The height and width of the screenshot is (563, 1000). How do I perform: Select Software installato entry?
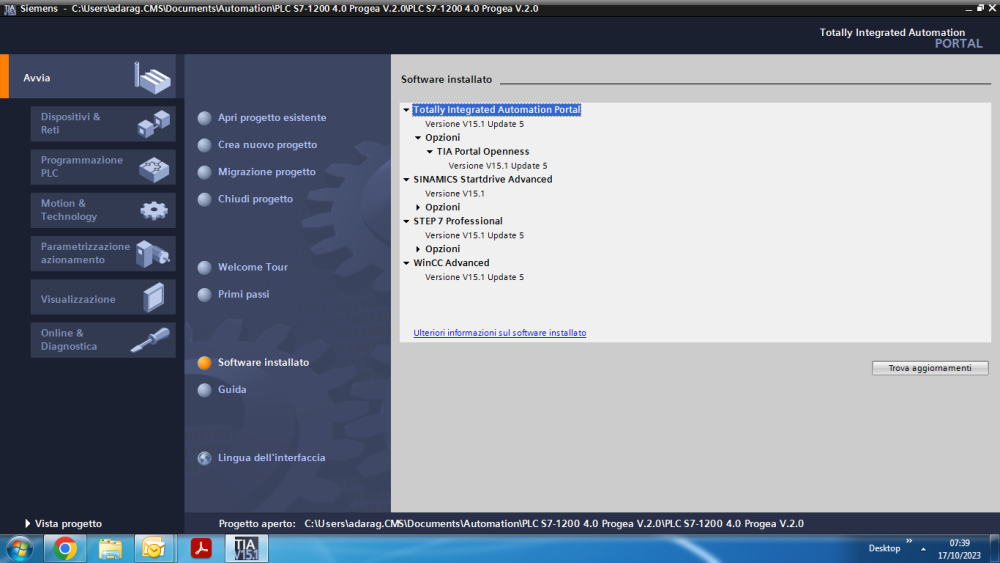tap(263, 362)
